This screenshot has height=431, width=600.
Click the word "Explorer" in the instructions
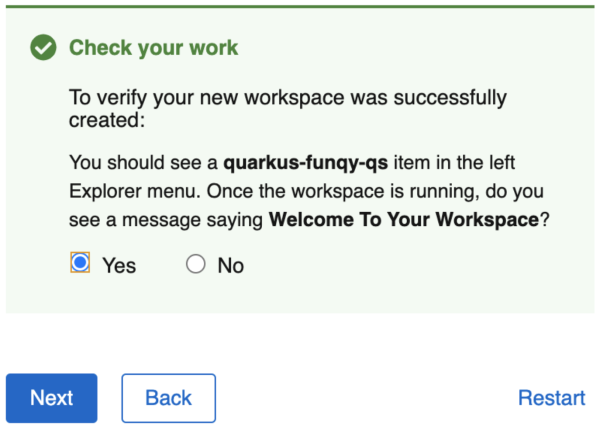click(108, 191)
